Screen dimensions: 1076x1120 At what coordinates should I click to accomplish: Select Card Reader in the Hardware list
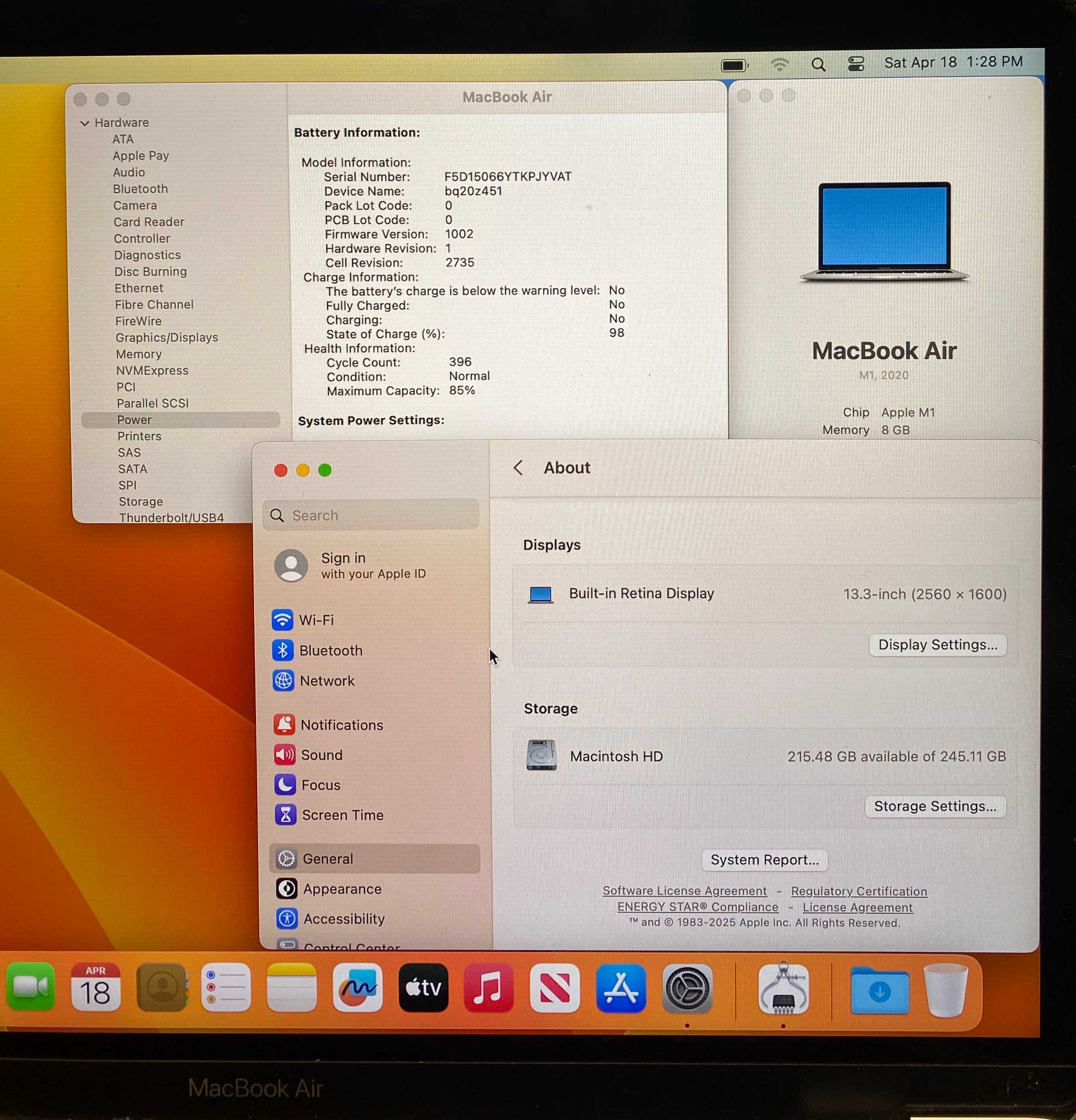pyautogui.click(x=148, y=222)
